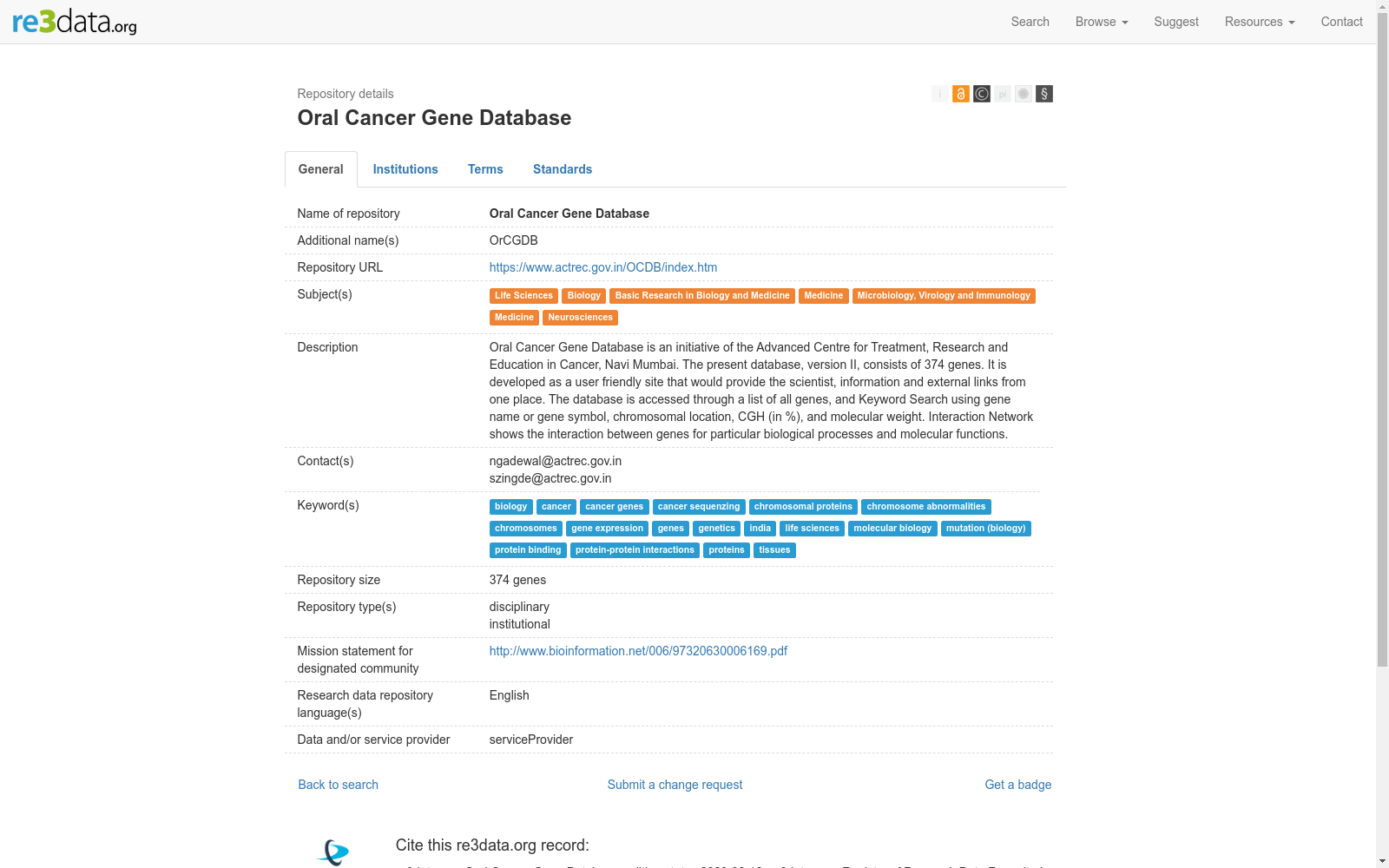This screenshot has height=868, width=1389.
Task: Click the genetics keyword tag
Action: point(717,529)
